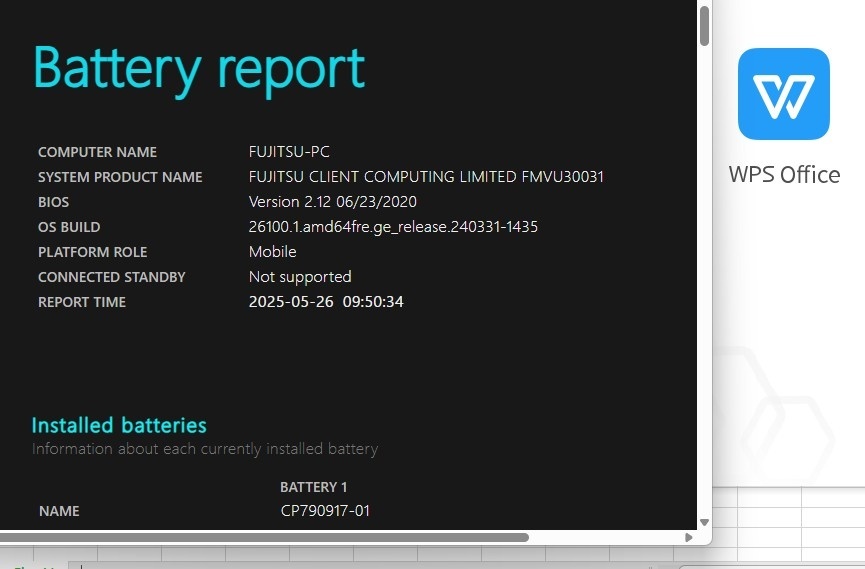Click the PLATFORM ROLE label

click(93, 252)
